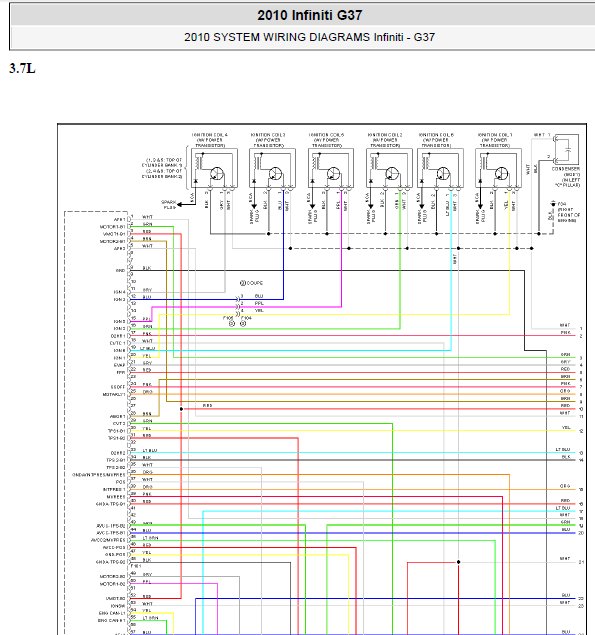Image resolution: width=595 pixels, height=635 pixels.
Task: Click the 'Top of cylinder bank' note text
Action: 162,168
